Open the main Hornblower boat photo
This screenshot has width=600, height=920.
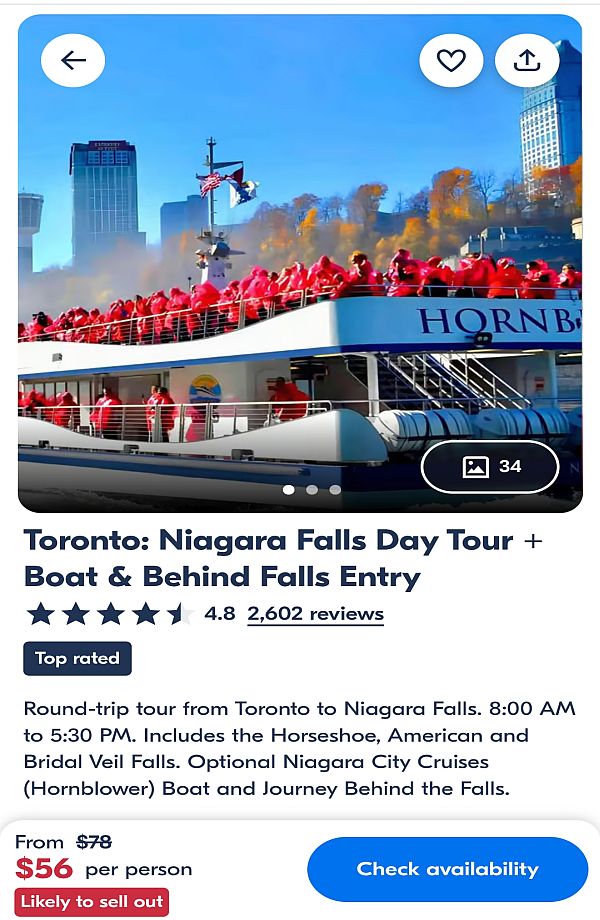pyautogui.click(x=300, y=263)
